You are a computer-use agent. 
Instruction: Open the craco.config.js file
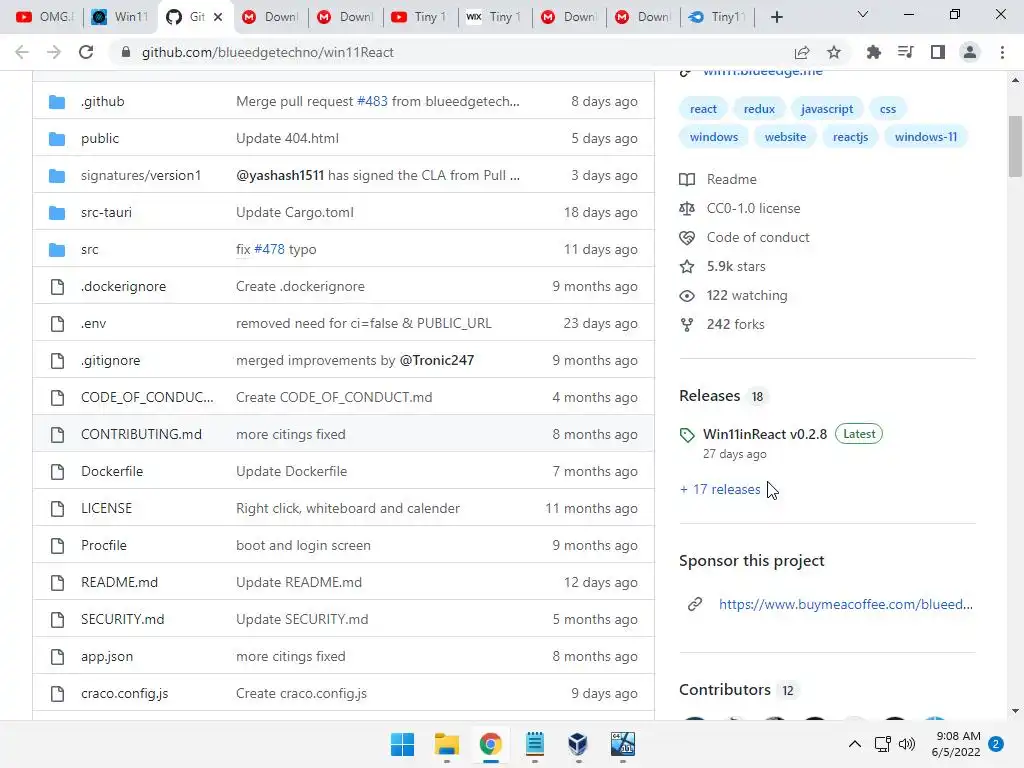[x=125, y=694]
